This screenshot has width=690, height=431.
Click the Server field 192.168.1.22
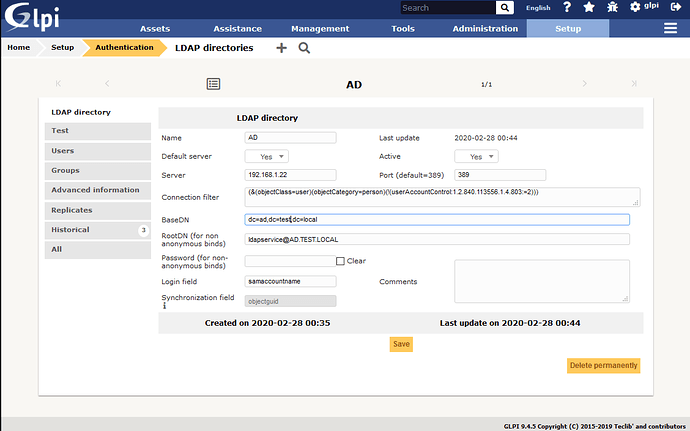pos(290,175)
